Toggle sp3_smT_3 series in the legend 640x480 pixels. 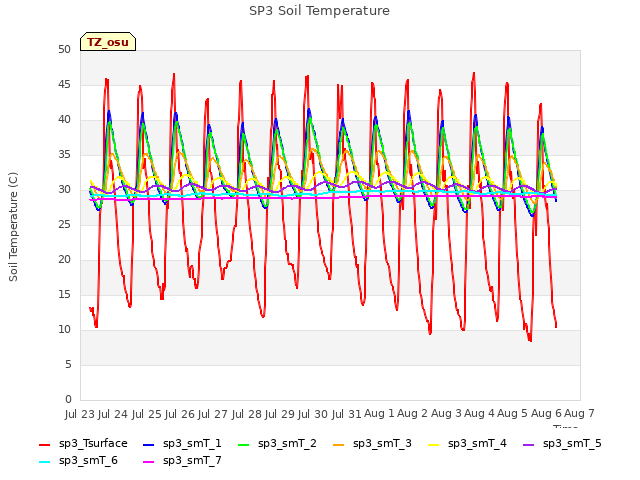click(x=372, y=443)
